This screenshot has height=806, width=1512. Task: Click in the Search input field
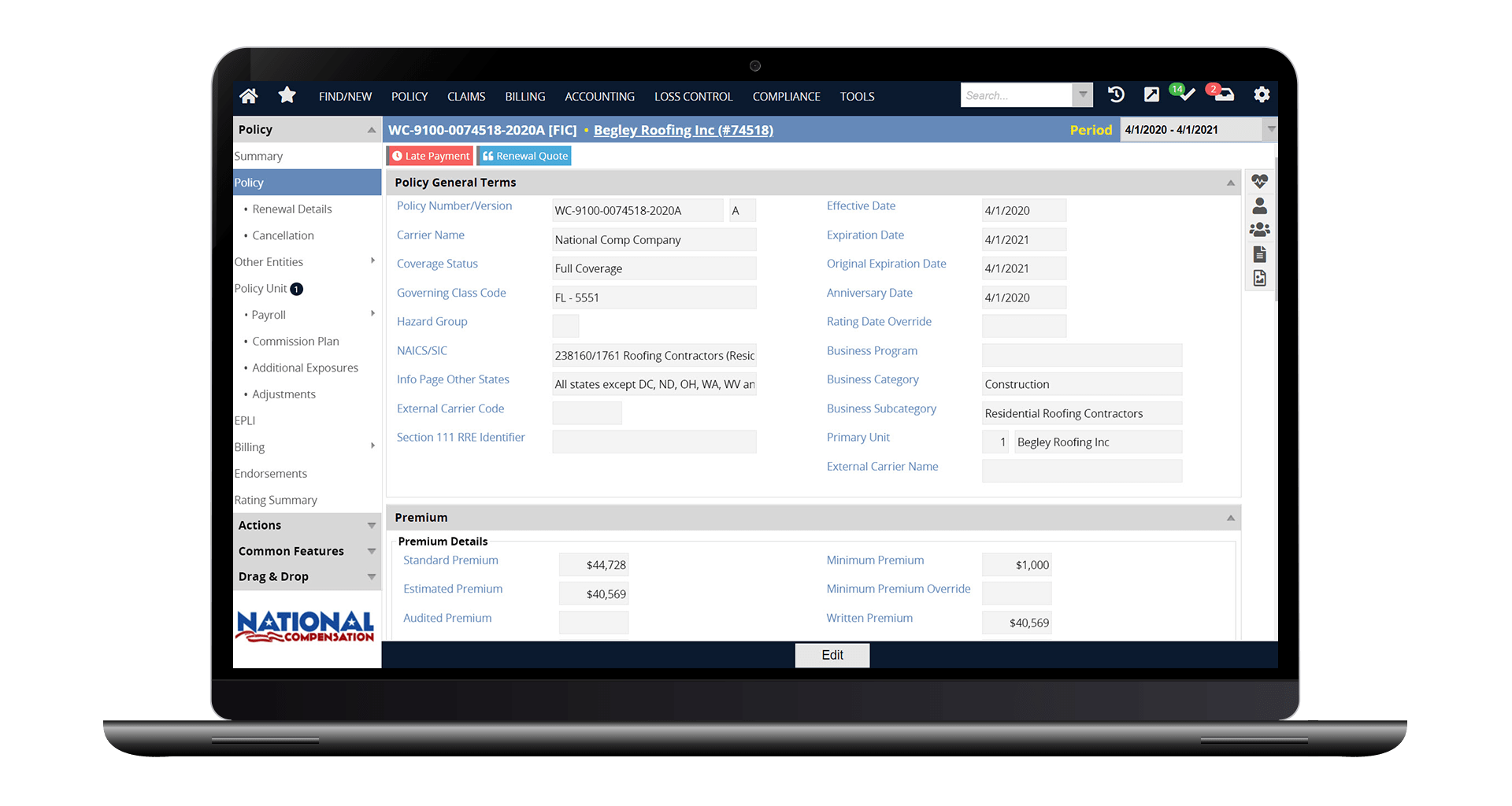coord(1017,94)
